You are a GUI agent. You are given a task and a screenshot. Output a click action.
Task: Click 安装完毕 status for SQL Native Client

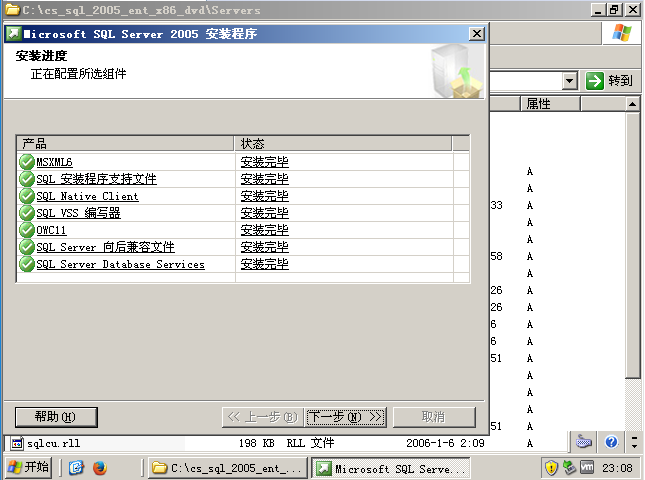click(x=264, y=196)
